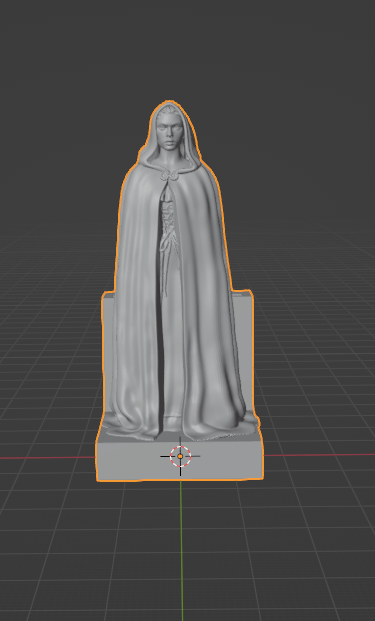
Task: Click the statue's face
Action: [169, 134]
